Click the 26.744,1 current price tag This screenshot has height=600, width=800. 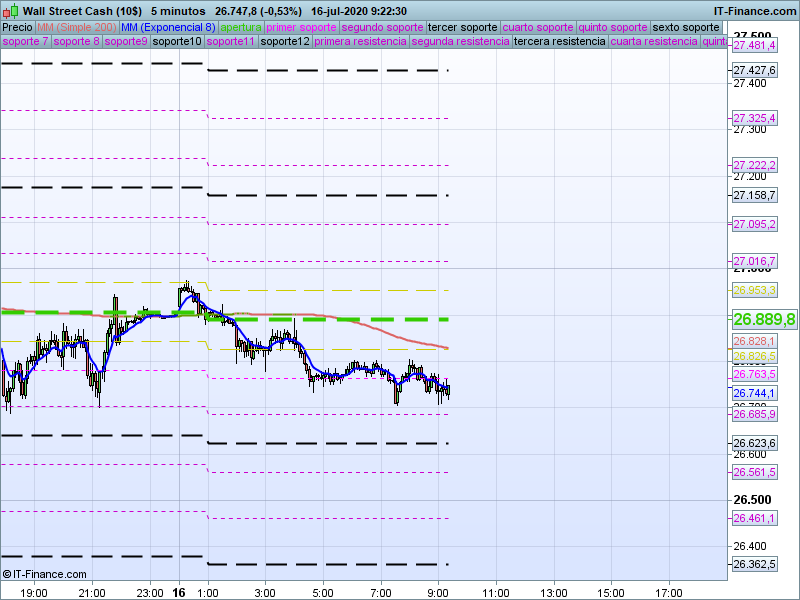(x=754, y=394)
